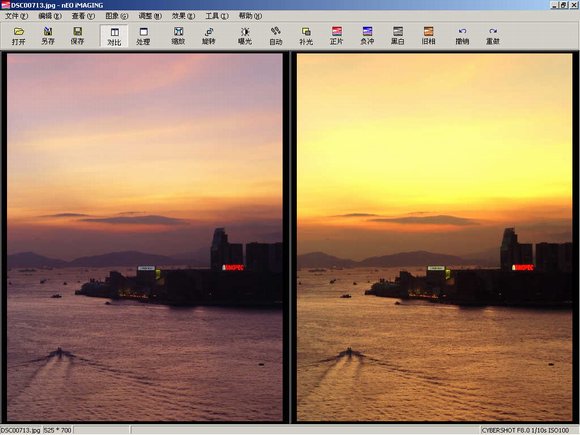The image size is (580, 435).
Task: Click the processed preview image on right
Action: click(x=434, y=237)
